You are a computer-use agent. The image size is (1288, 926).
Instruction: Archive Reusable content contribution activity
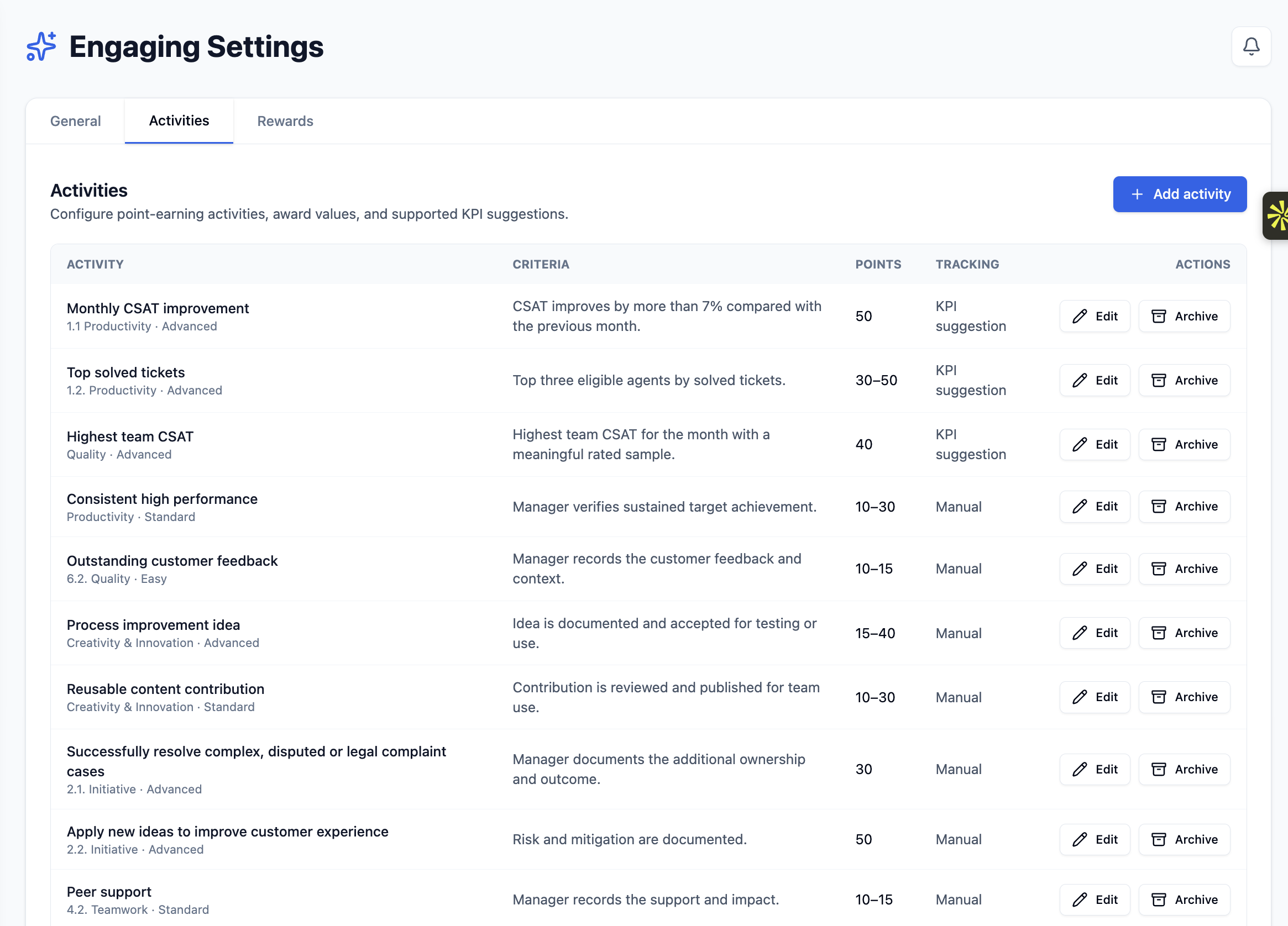[x=1184, y=697]
